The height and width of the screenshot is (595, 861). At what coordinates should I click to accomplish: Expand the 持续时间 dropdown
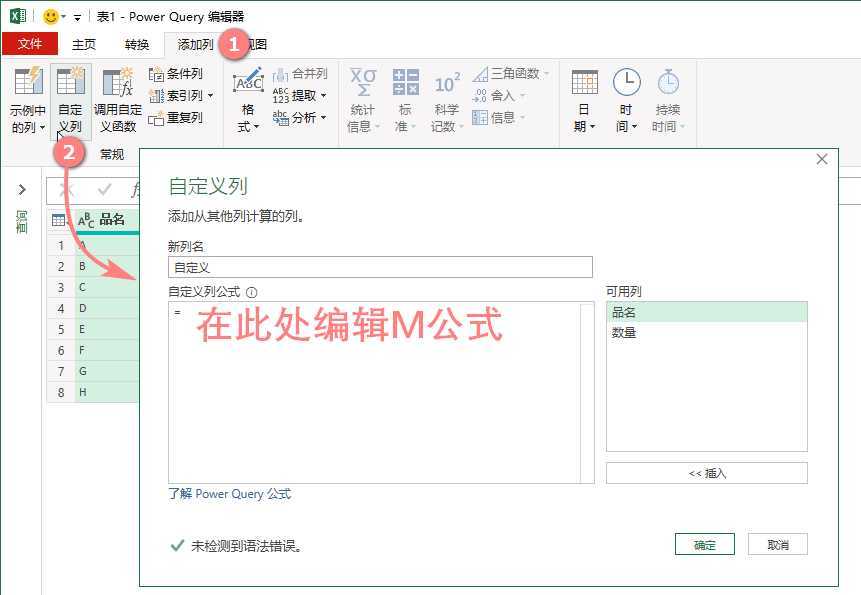point(668,95)
